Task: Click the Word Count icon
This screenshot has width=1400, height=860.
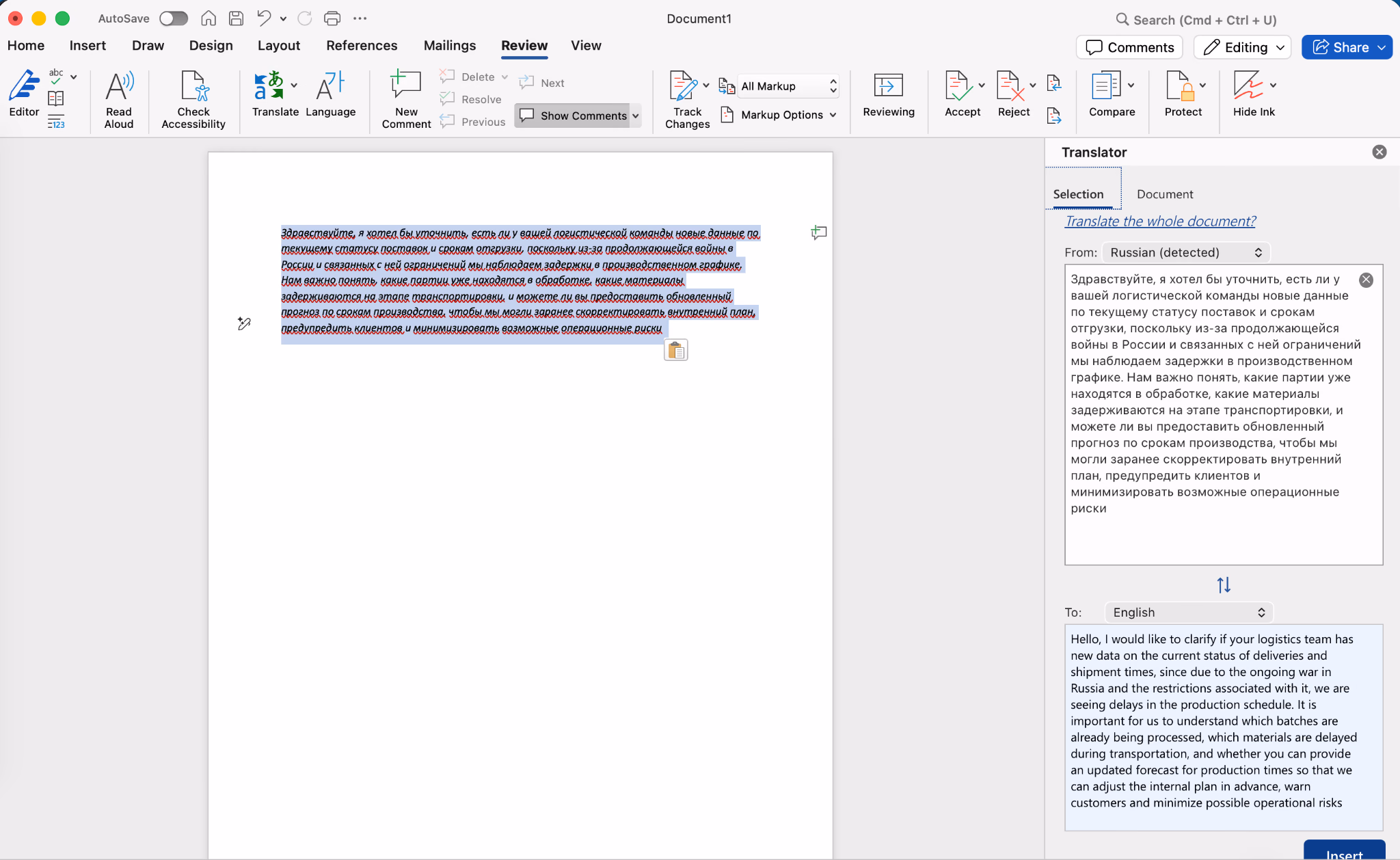Action: point(56,122)
